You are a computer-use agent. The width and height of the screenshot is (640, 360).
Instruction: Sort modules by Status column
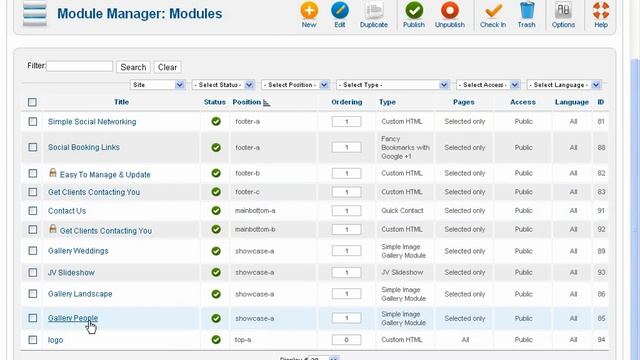pos(215,102)
